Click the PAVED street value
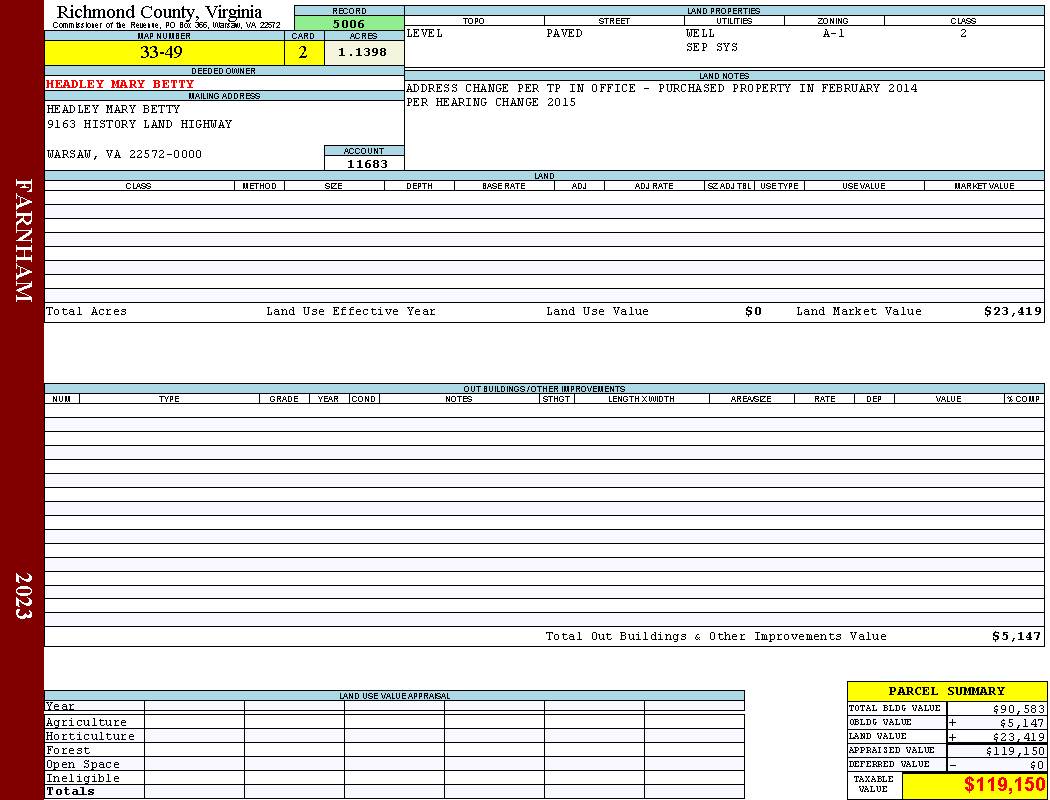The image size is (1050, 800). click(x=565, y=33)
